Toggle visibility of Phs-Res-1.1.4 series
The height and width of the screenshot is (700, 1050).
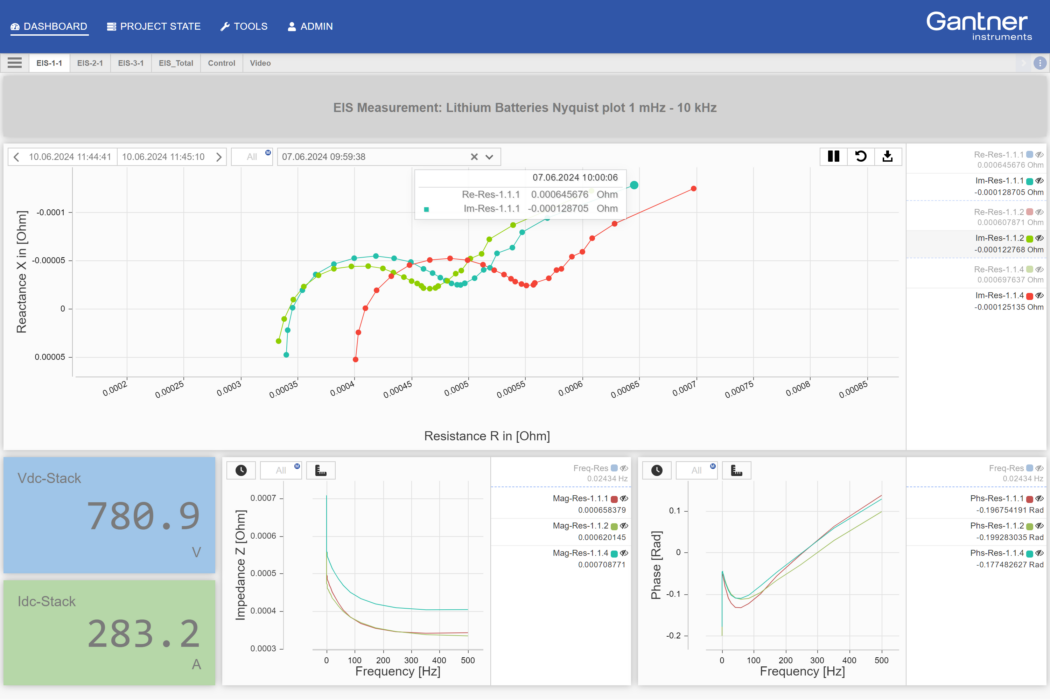coord(1040,553)
